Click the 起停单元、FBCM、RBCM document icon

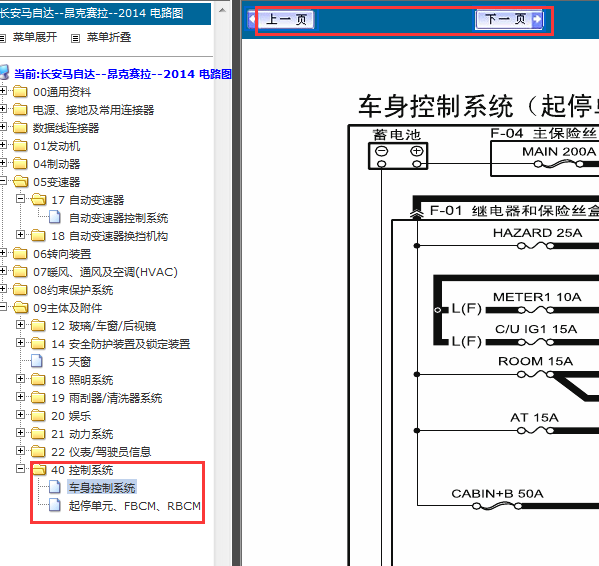(x=55, y=505)
